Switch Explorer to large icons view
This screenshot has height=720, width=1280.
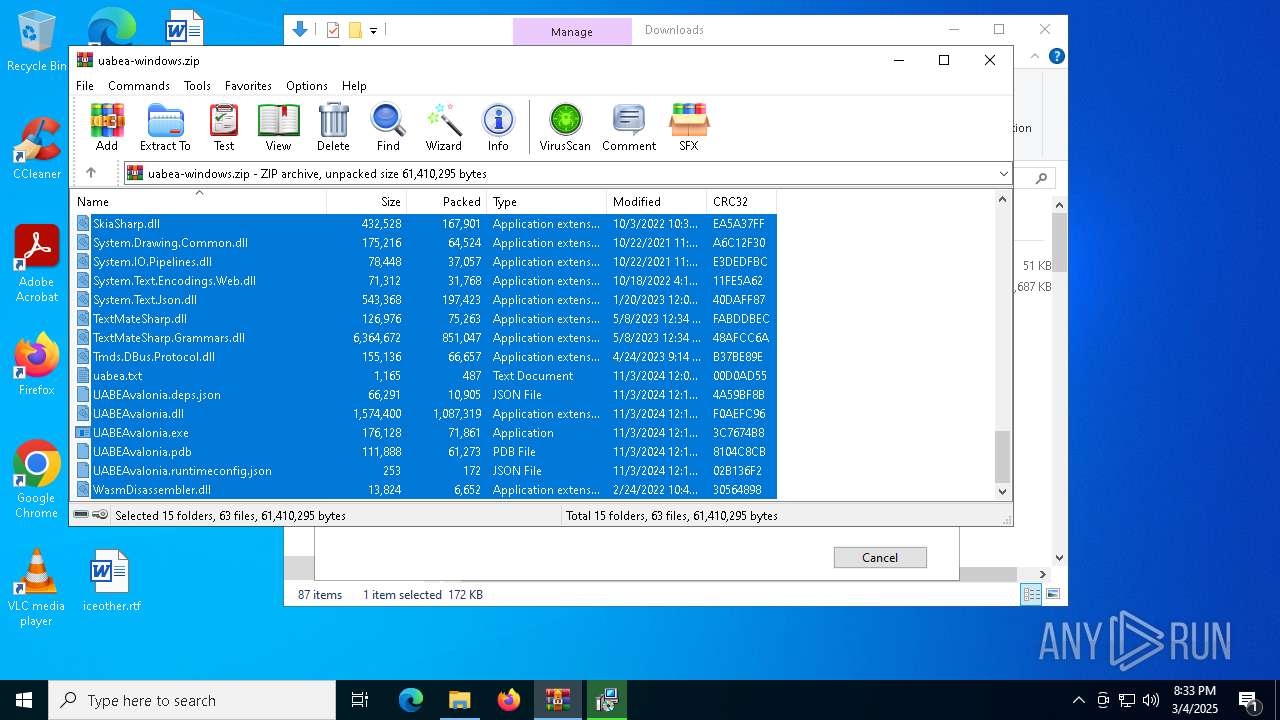(x=1052, y=594)
